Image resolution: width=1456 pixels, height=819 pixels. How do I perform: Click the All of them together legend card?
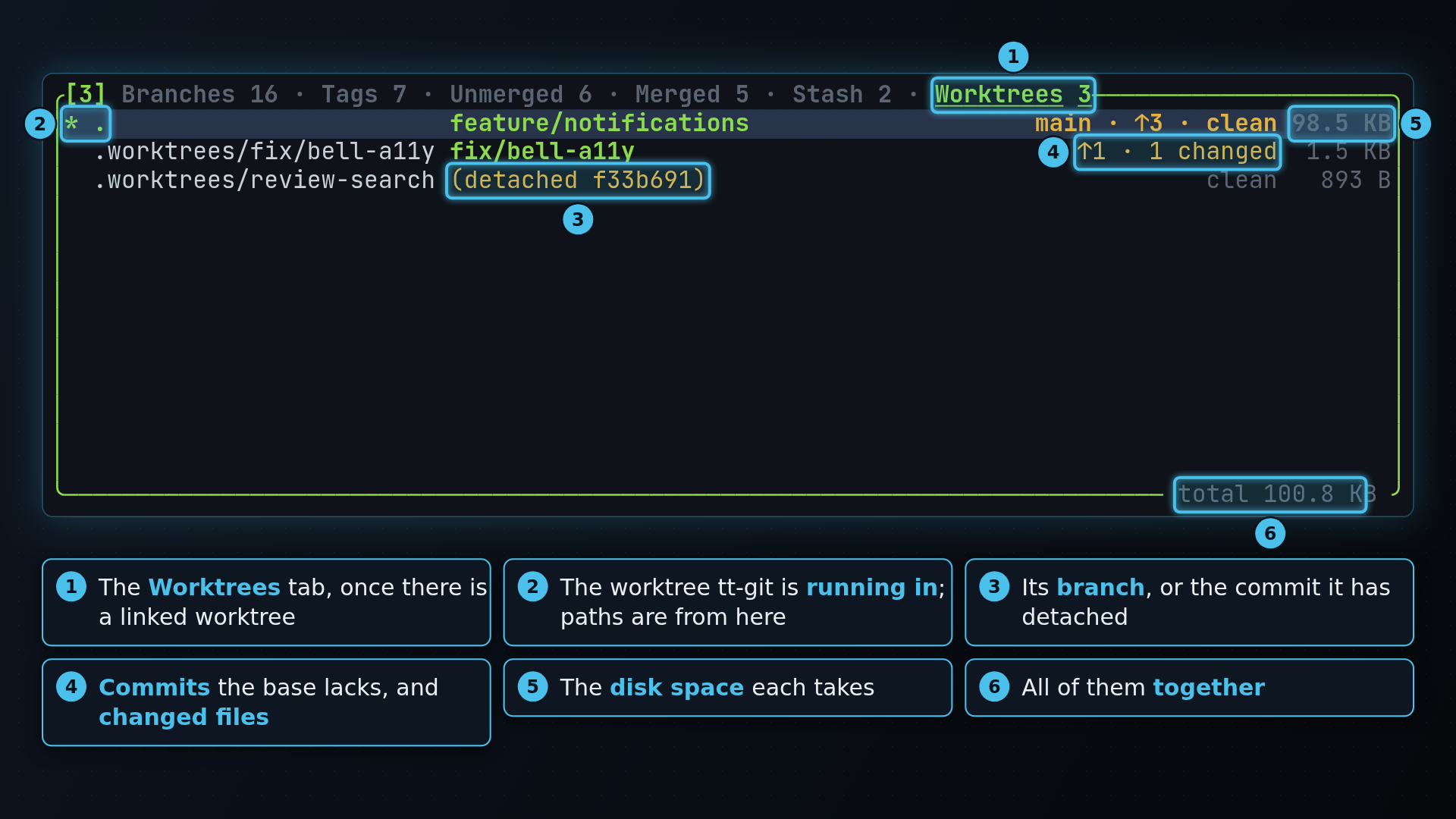coord(1189,687)
